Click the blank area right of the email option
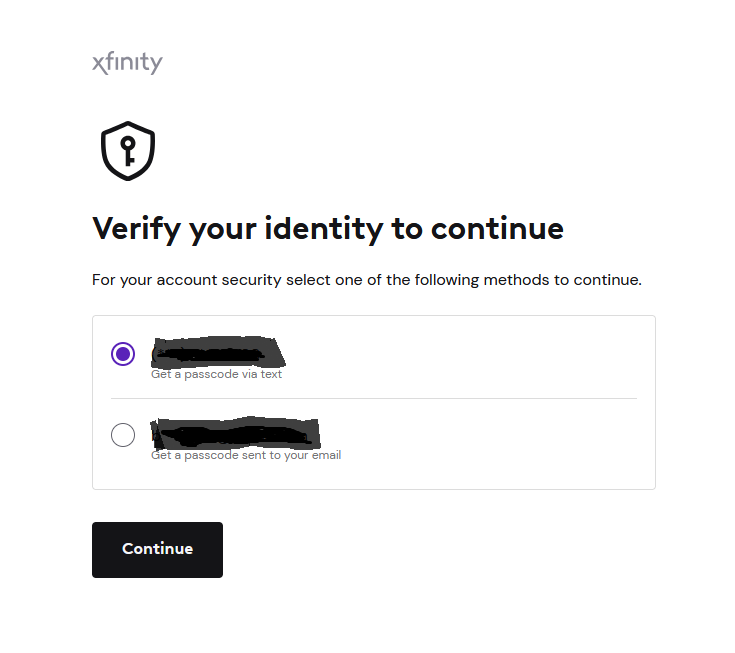 pos(488,438)
